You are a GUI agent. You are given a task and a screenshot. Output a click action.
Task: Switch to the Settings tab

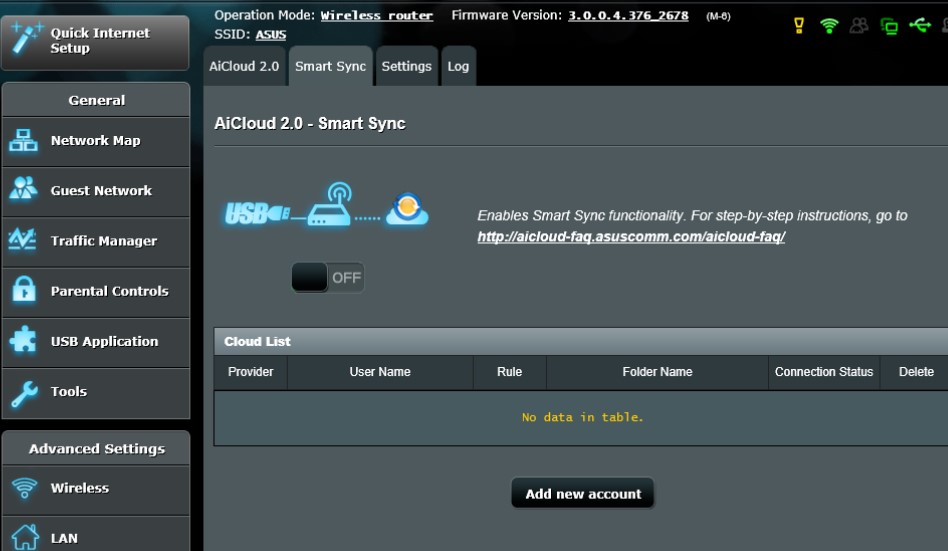[406, 66]
